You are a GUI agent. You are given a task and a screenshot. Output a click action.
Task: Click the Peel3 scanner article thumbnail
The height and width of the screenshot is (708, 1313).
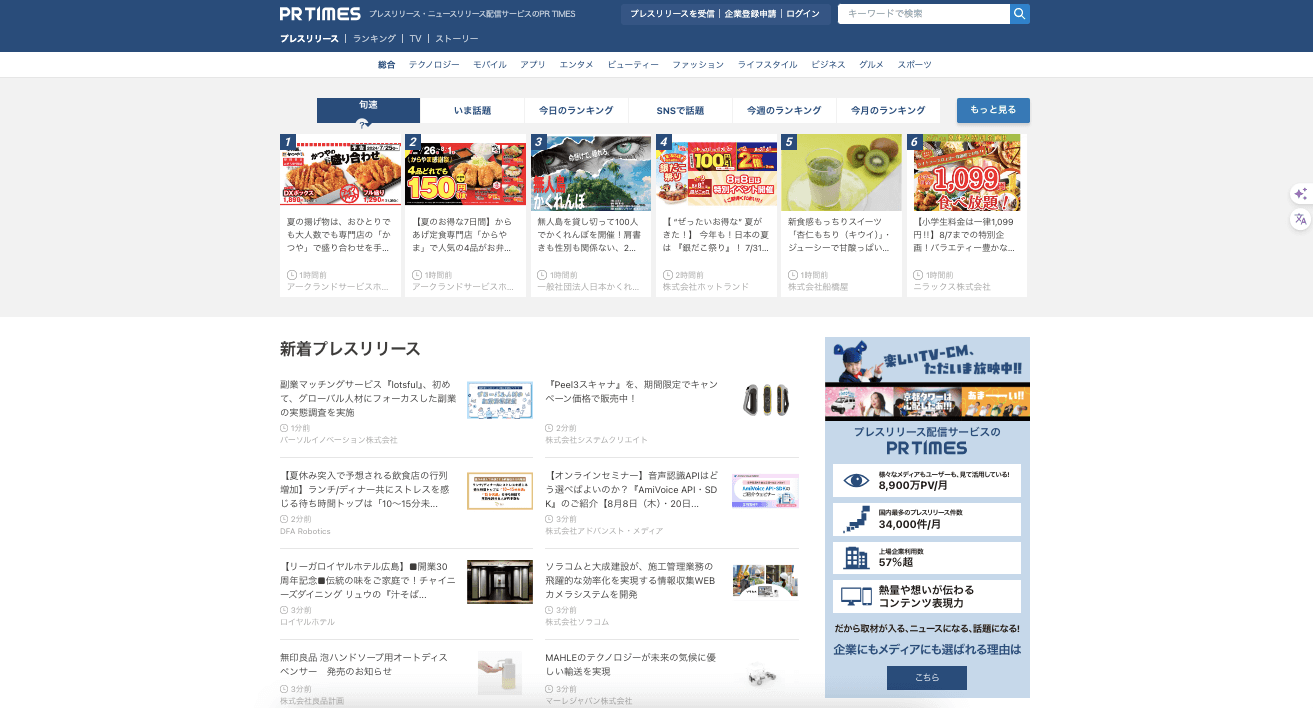tap(765, 399)
